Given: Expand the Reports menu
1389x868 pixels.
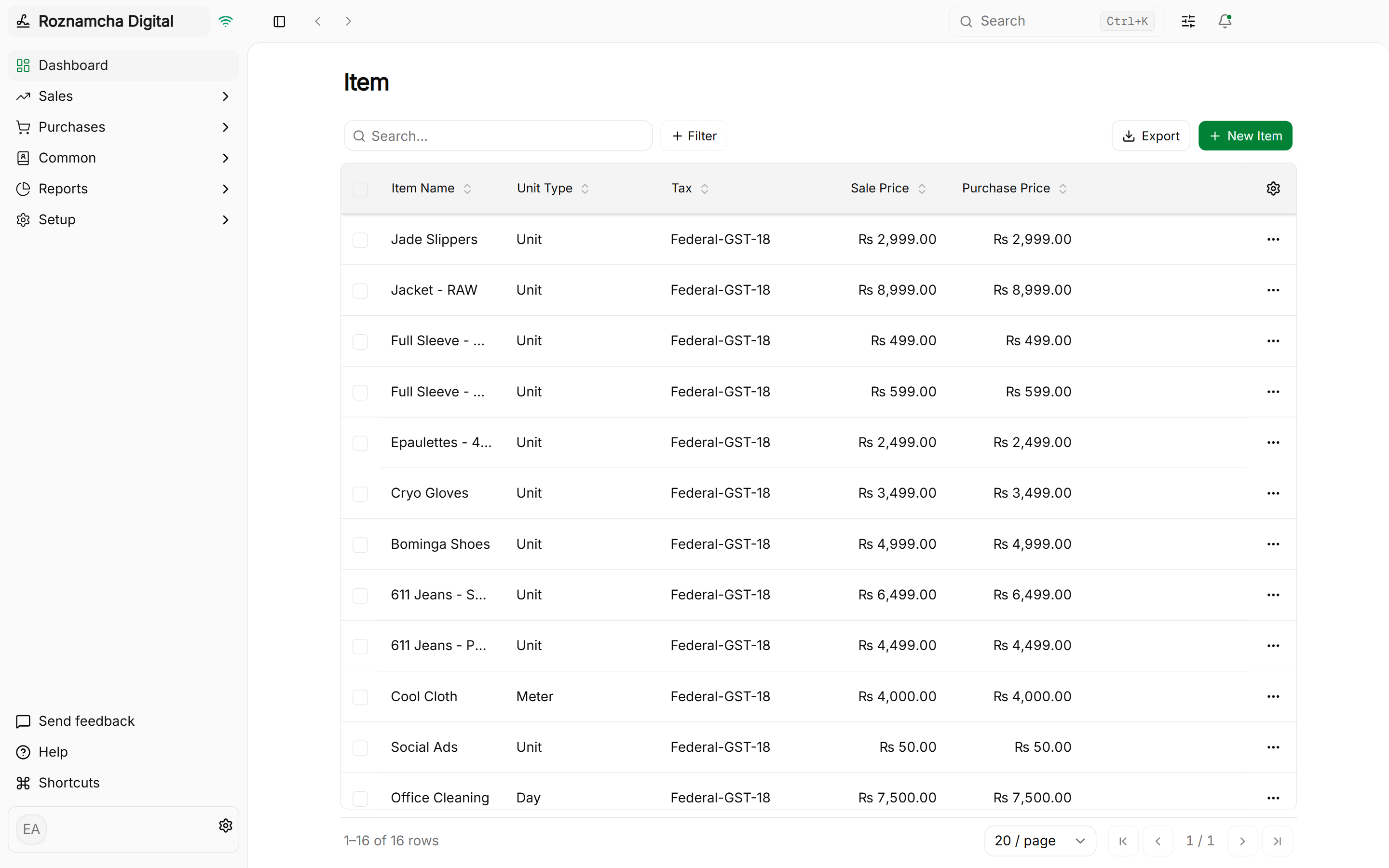Looking at the screenshot, I should click(123, 189).
